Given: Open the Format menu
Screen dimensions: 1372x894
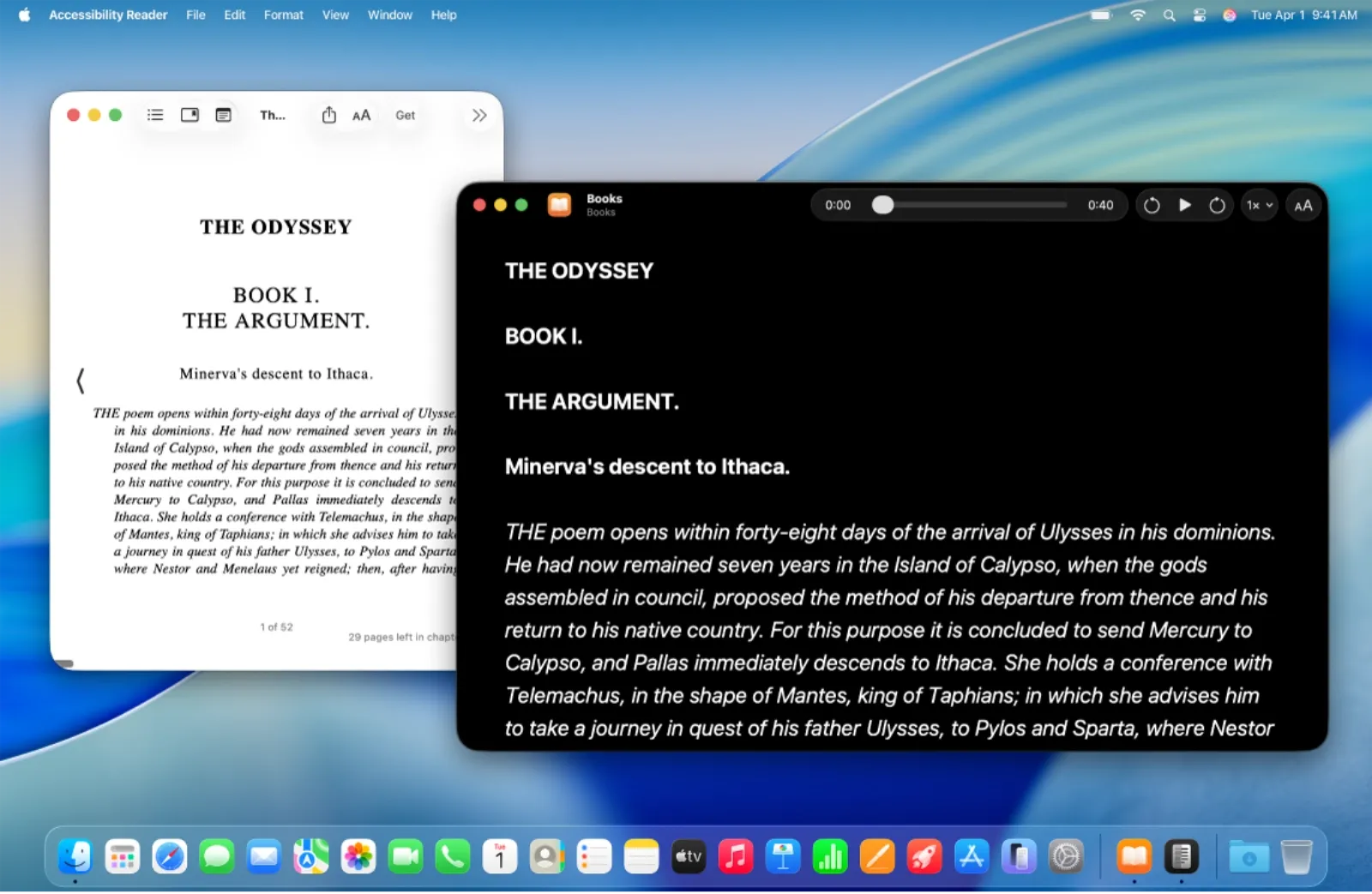Looking at the screenshot, I should (283, 15).
